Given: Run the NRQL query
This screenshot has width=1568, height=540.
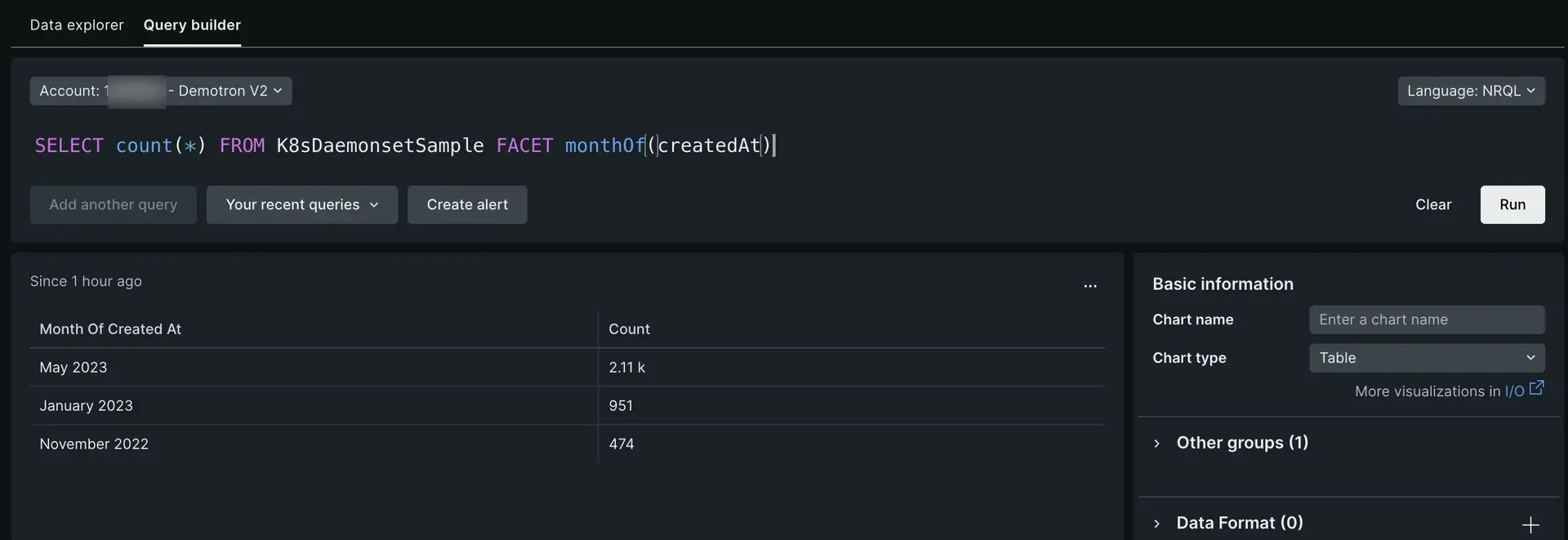Looking at the screenshot, I should point(1512,204).
